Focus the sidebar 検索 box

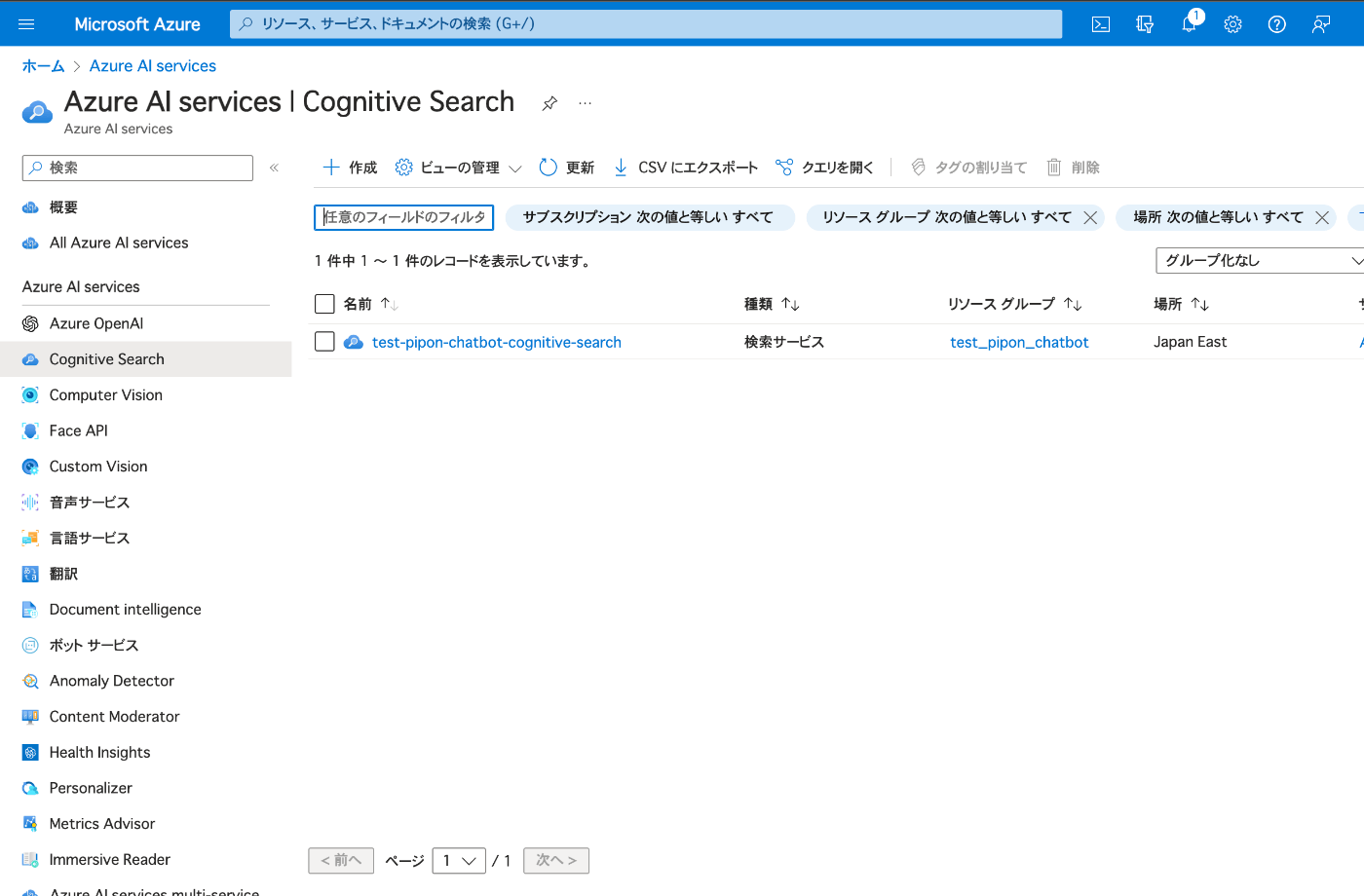(137, 168)
